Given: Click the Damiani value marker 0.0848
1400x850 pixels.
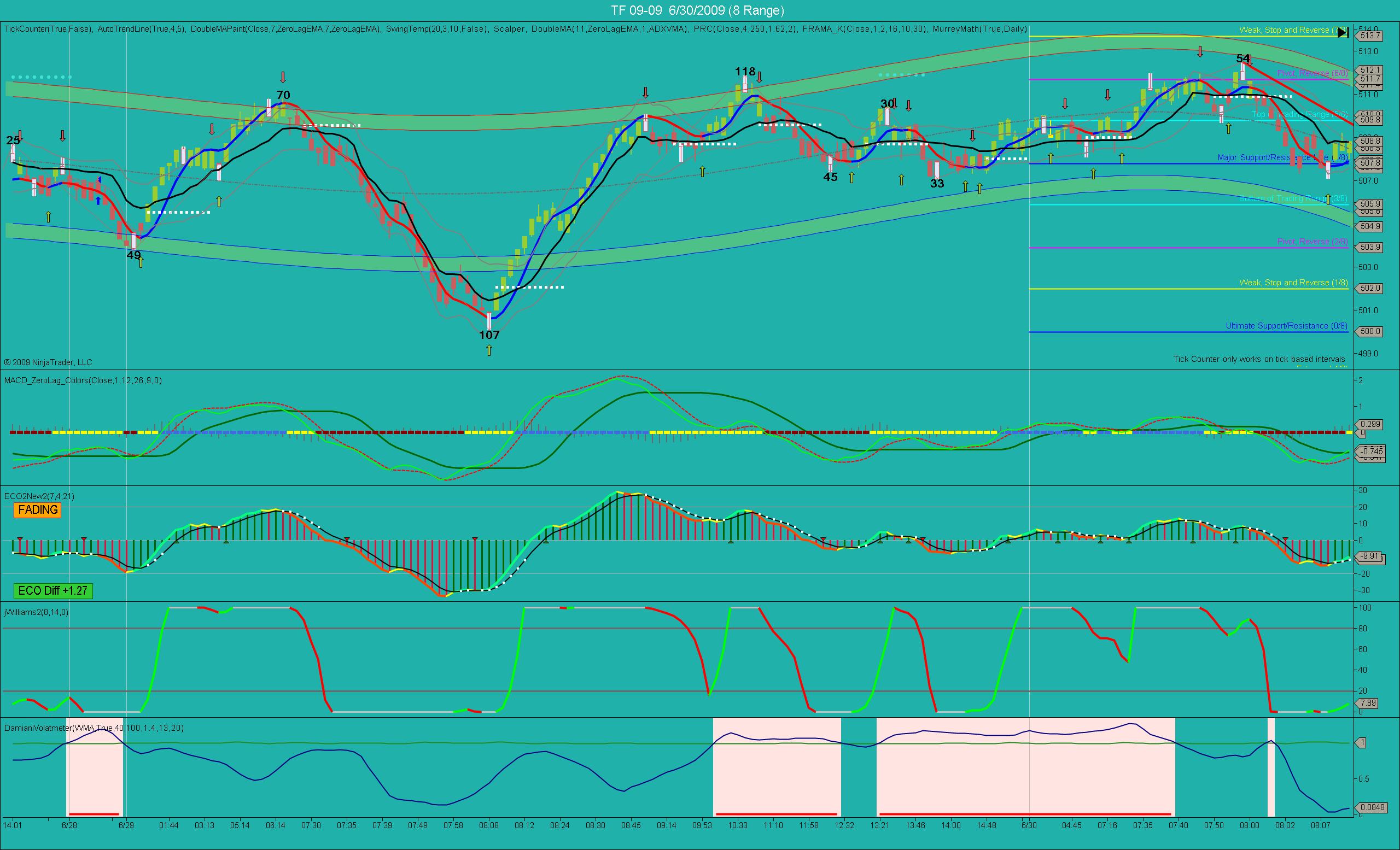Looking at the screenshot, I should point(1370,808).
